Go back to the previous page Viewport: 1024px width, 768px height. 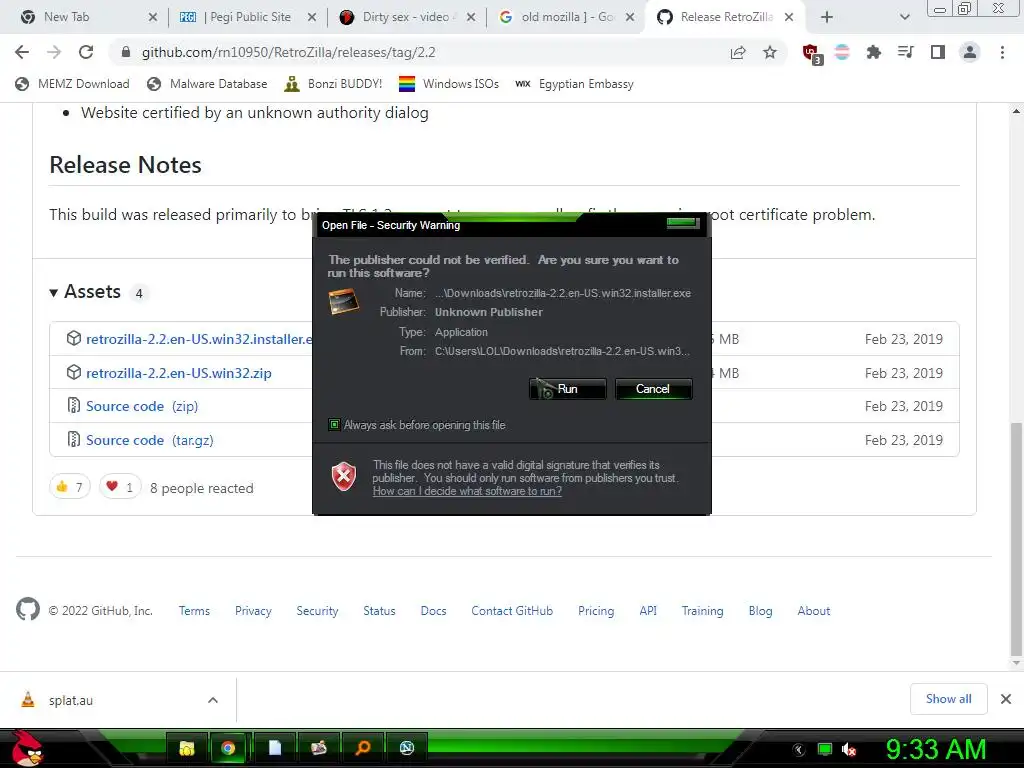22,52
